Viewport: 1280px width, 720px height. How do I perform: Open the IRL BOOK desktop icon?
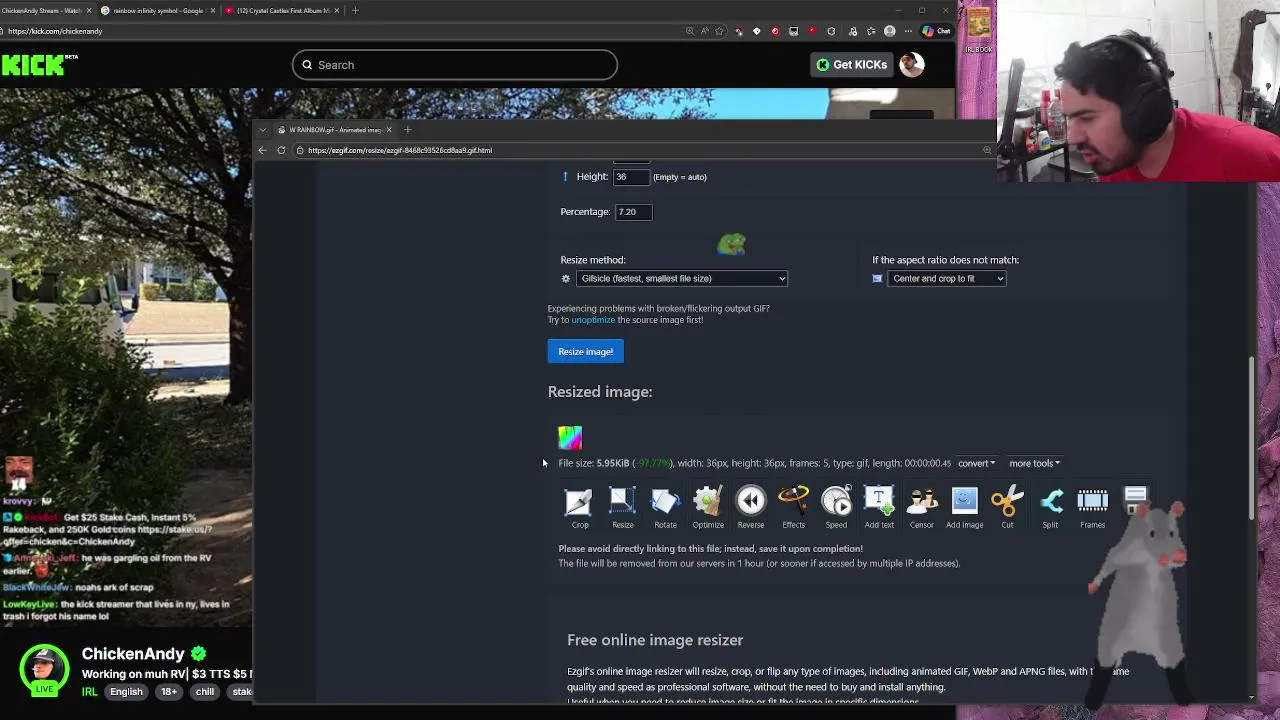(979, 29)
